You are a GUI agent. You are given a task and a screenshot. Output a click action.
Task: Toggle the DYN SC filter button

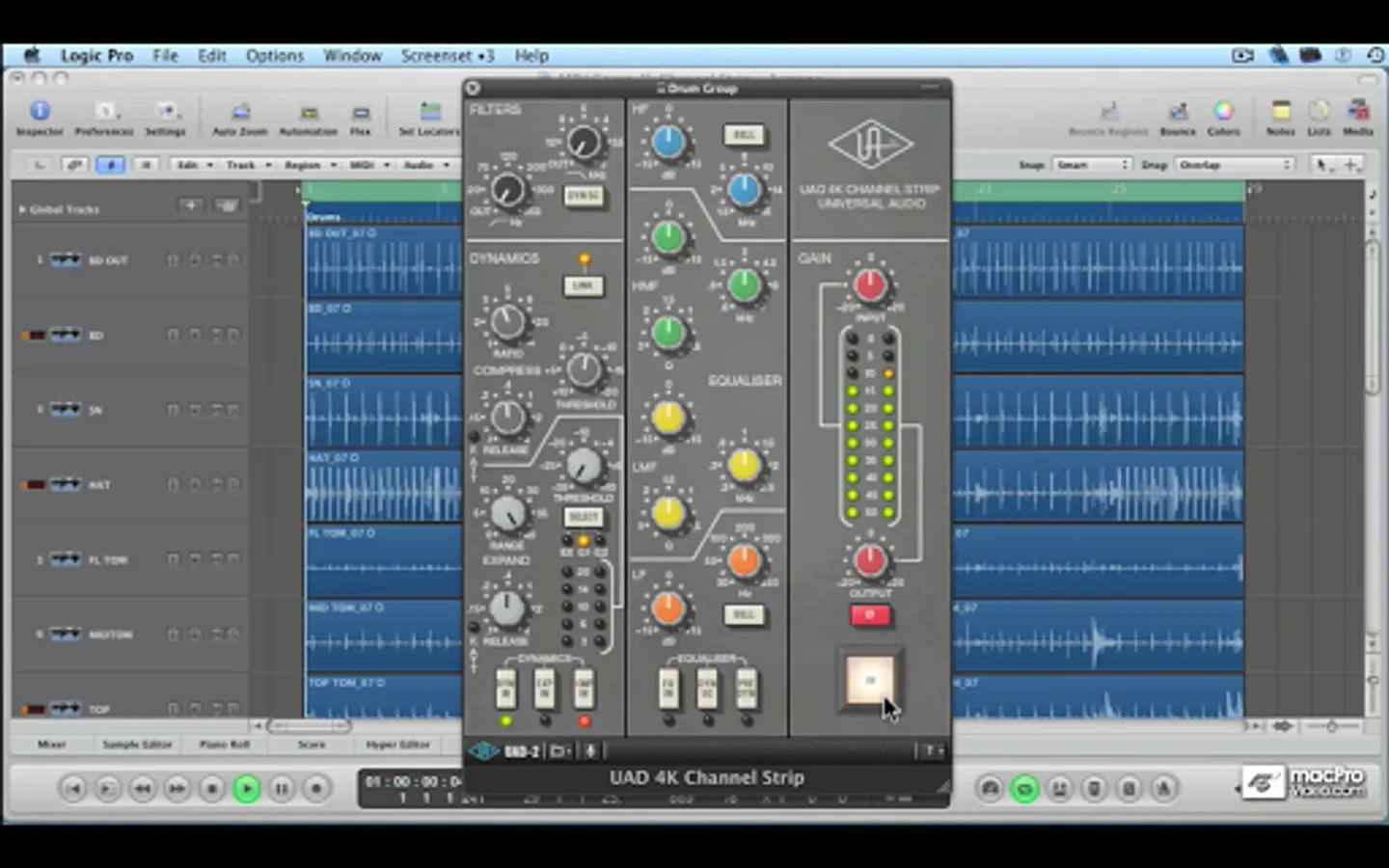point(584,196)
